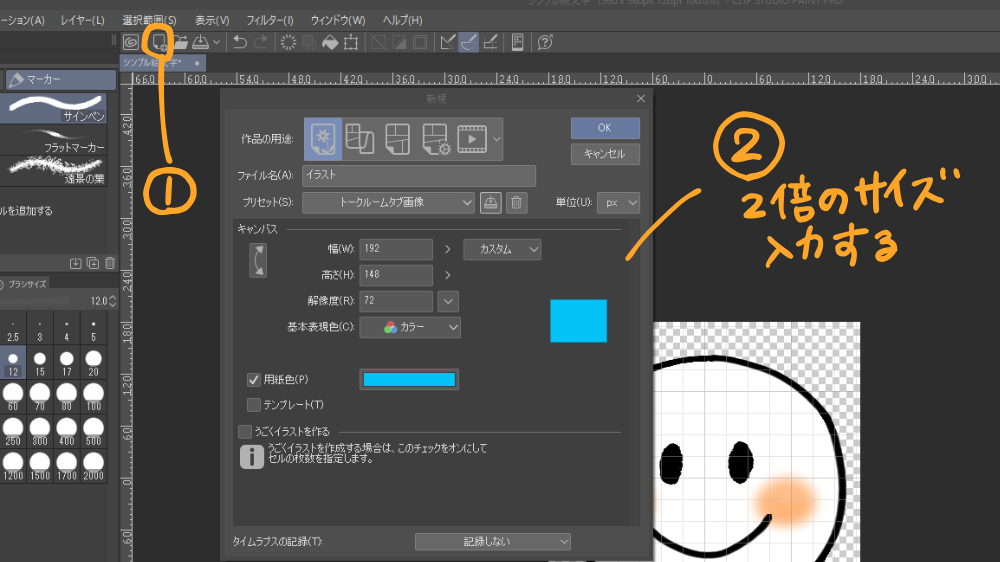Click the smartphone connection toolbar icon
1000x562 pixels.
coord(517,42)
